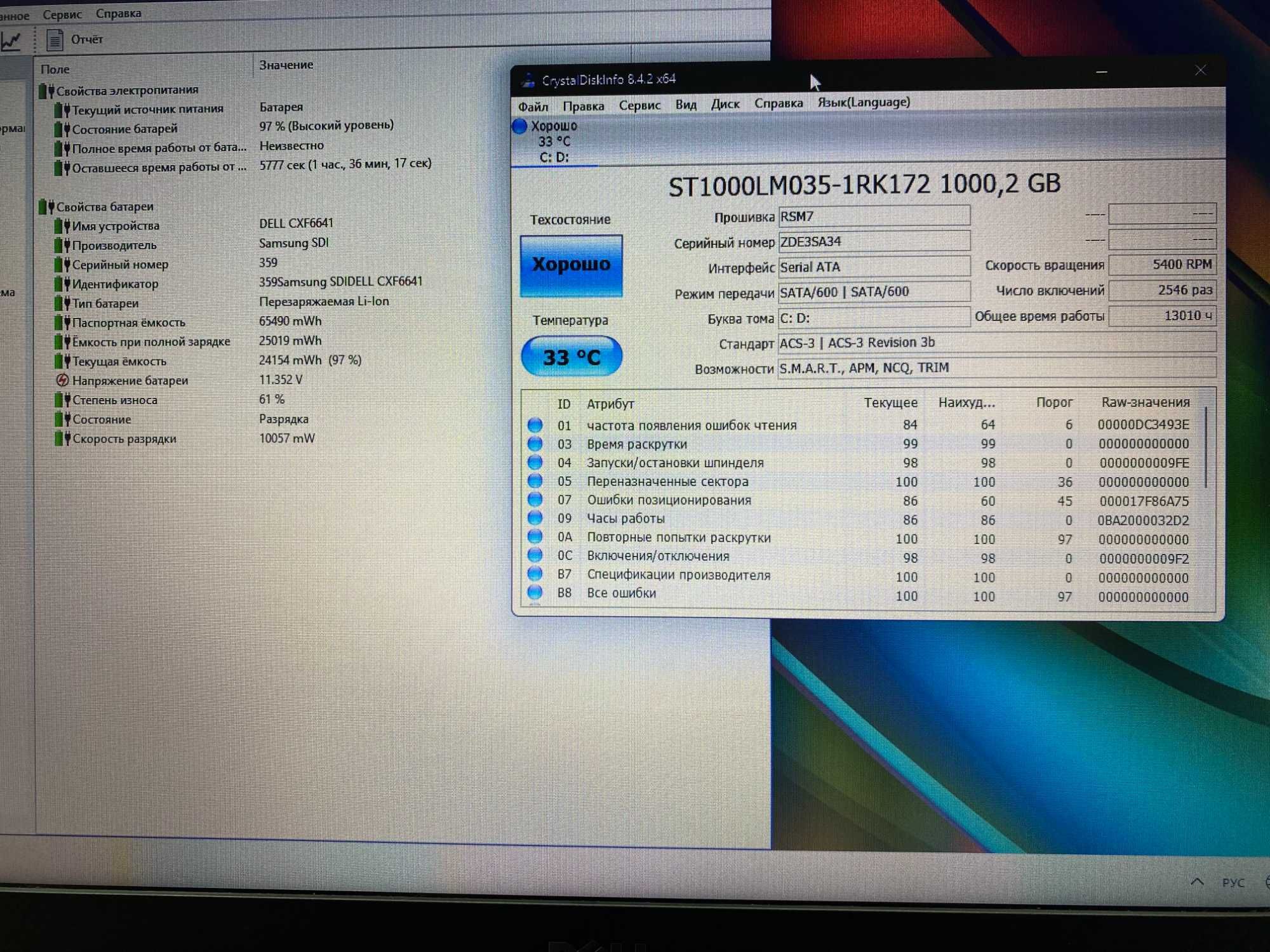1270x952 pixels.
Task: Click the 33 °C temperature button
Action: click(x=571, y=357)
